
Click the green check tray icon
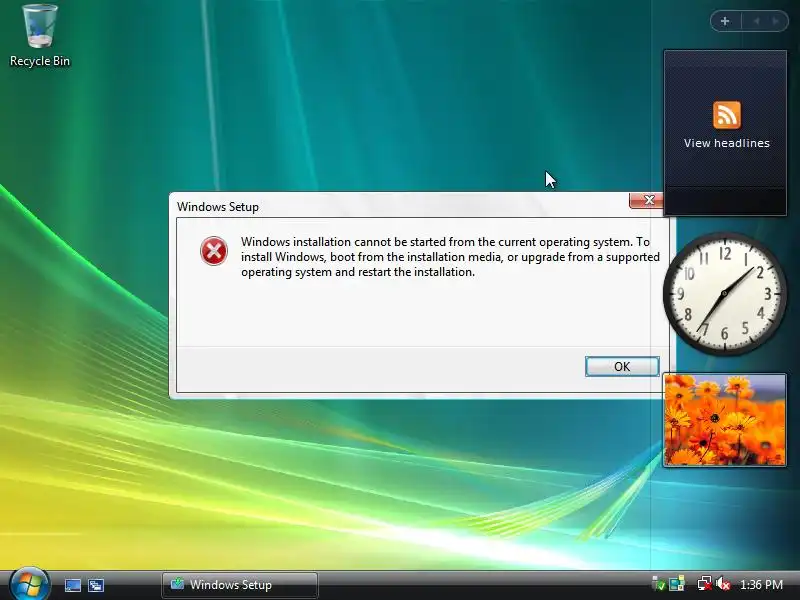[658, 584]
